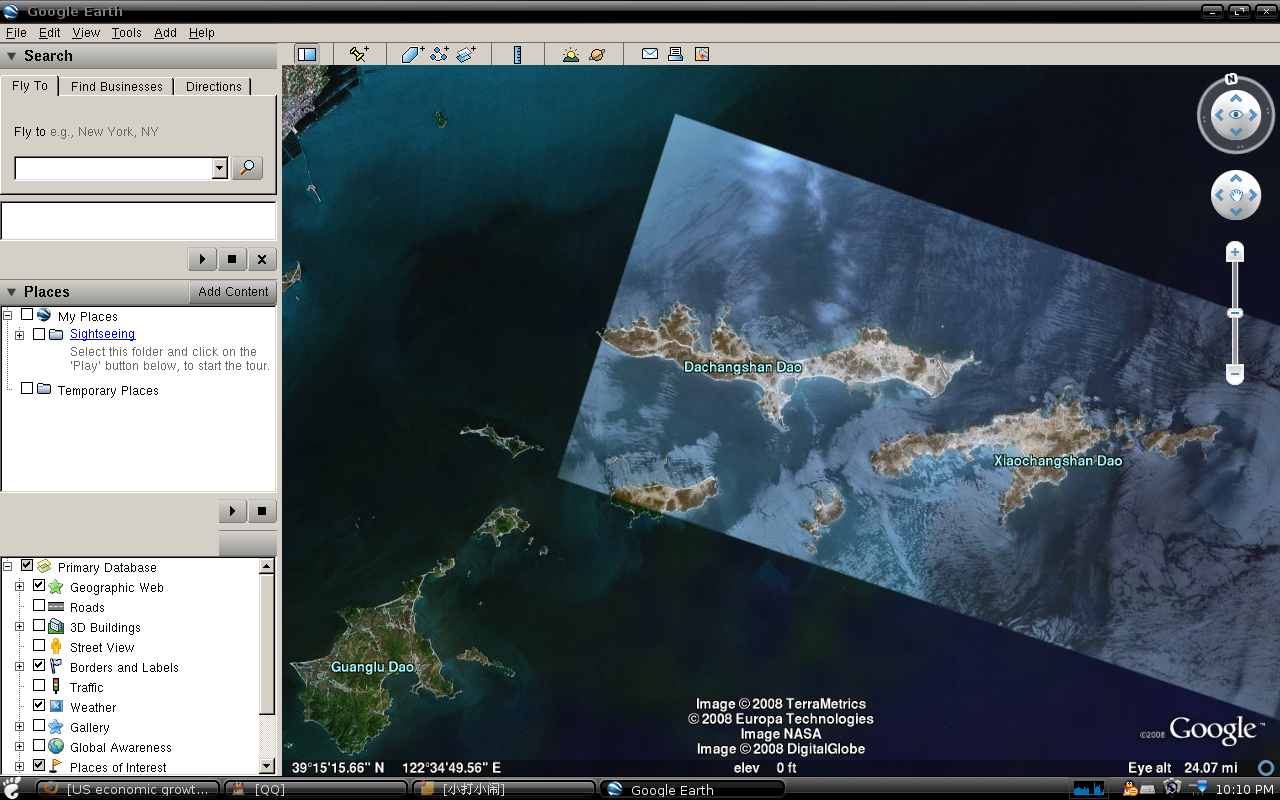Open the Help menu
This screenshot has height=800, width=1280.
(x=202, y=33)
